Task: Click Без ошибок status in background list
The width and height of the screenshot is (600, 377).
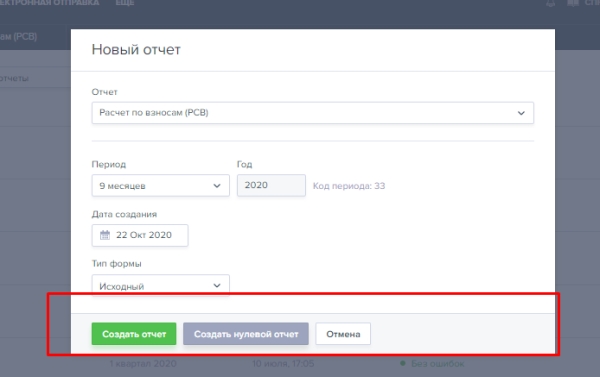Action: pos(437,364)
